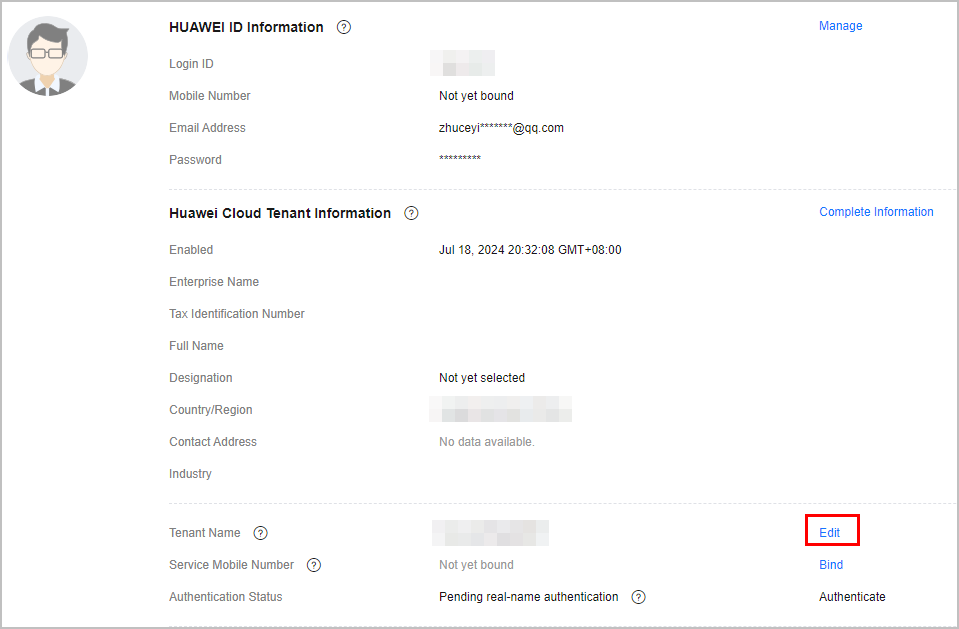Click the Authentication Status label

coord(226,597)
